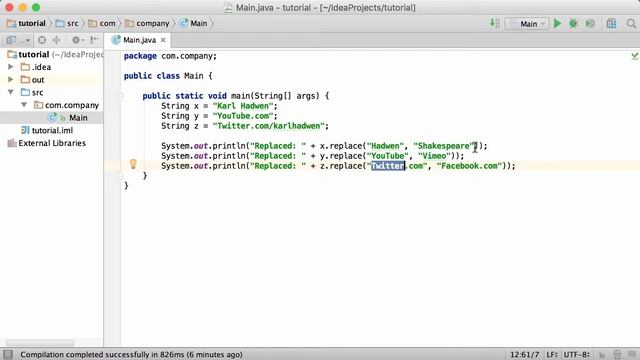Hide the project tool window icon
The width and height of the screenshot is (640, 360).
point(94,40)
